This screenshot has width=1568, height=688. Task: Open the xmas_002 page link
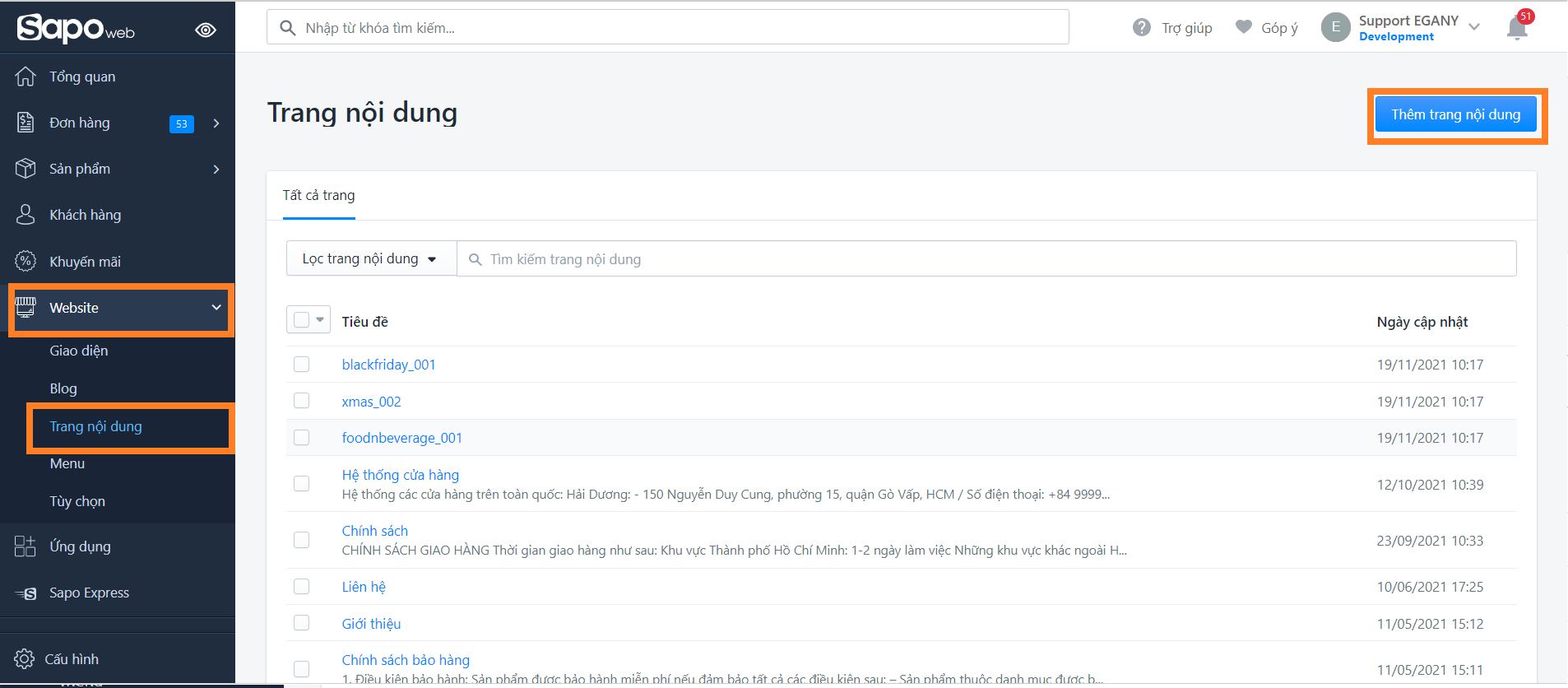371,402
